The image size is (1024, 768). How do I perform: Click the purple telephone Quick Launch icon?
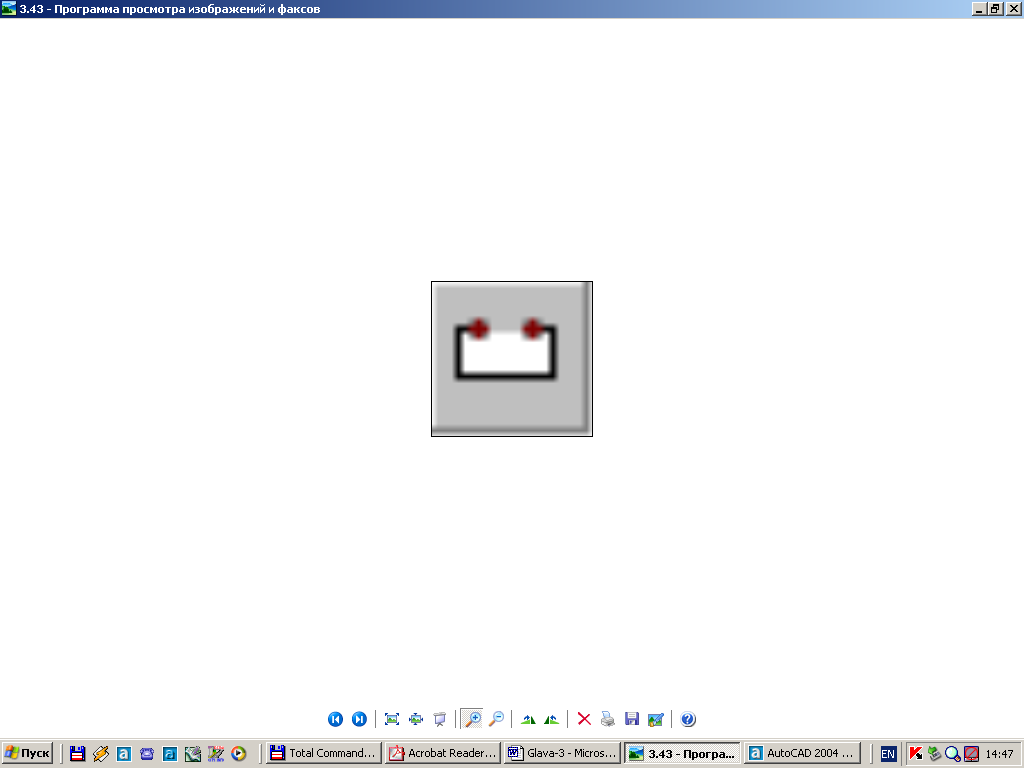tap(147, 754)
